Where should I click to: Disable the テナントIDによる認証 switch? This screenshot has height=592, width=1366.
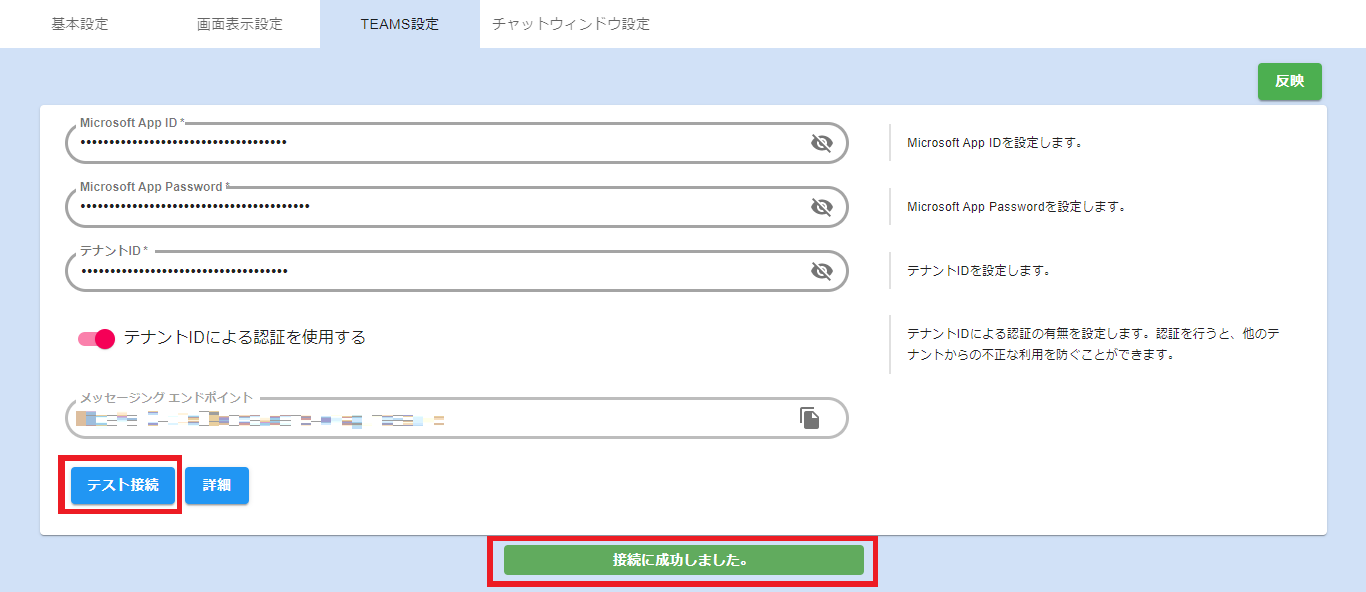click(97, 338)
